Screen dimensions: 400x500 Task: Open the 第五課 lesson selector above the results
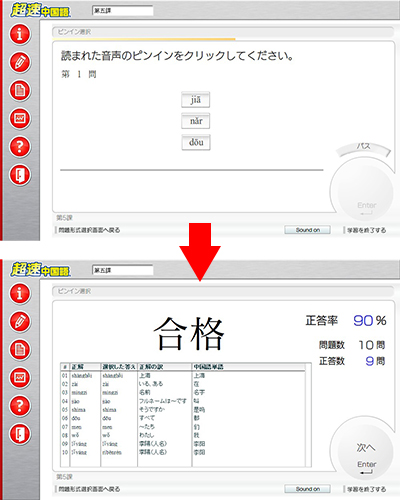pyautogui.click(x=122, y=270)
